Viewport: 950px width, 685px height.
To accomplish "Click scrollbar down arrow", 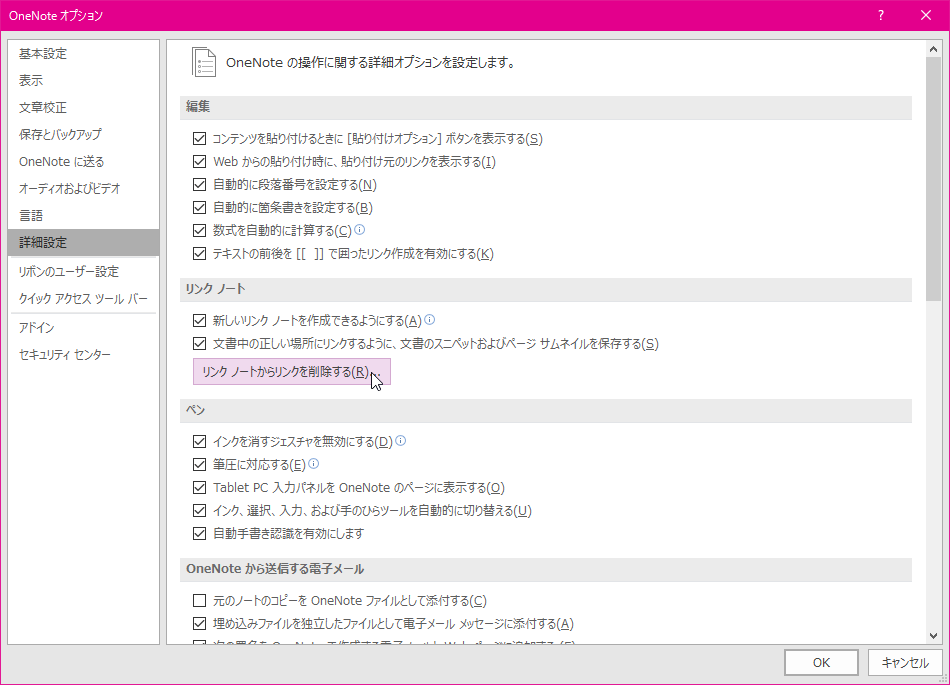I will point(933,635).
